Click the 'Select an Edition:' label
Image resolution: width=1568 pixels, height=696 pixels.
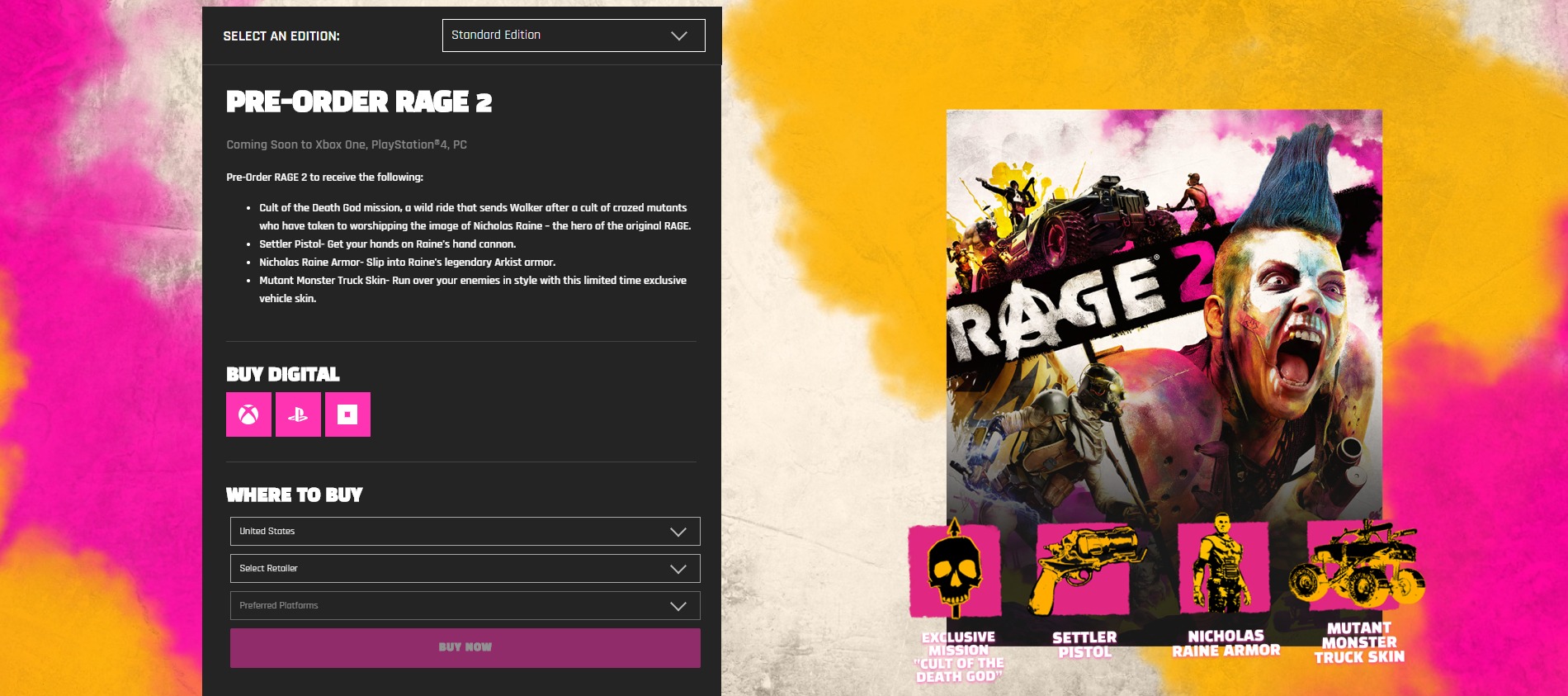281,36
